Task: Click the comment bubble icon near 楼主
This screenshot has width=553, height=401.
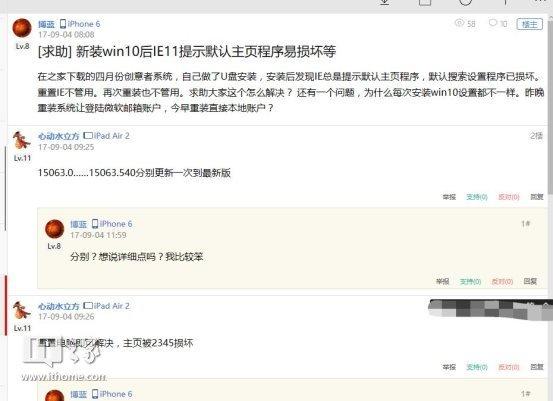Action: click(493, 23)
